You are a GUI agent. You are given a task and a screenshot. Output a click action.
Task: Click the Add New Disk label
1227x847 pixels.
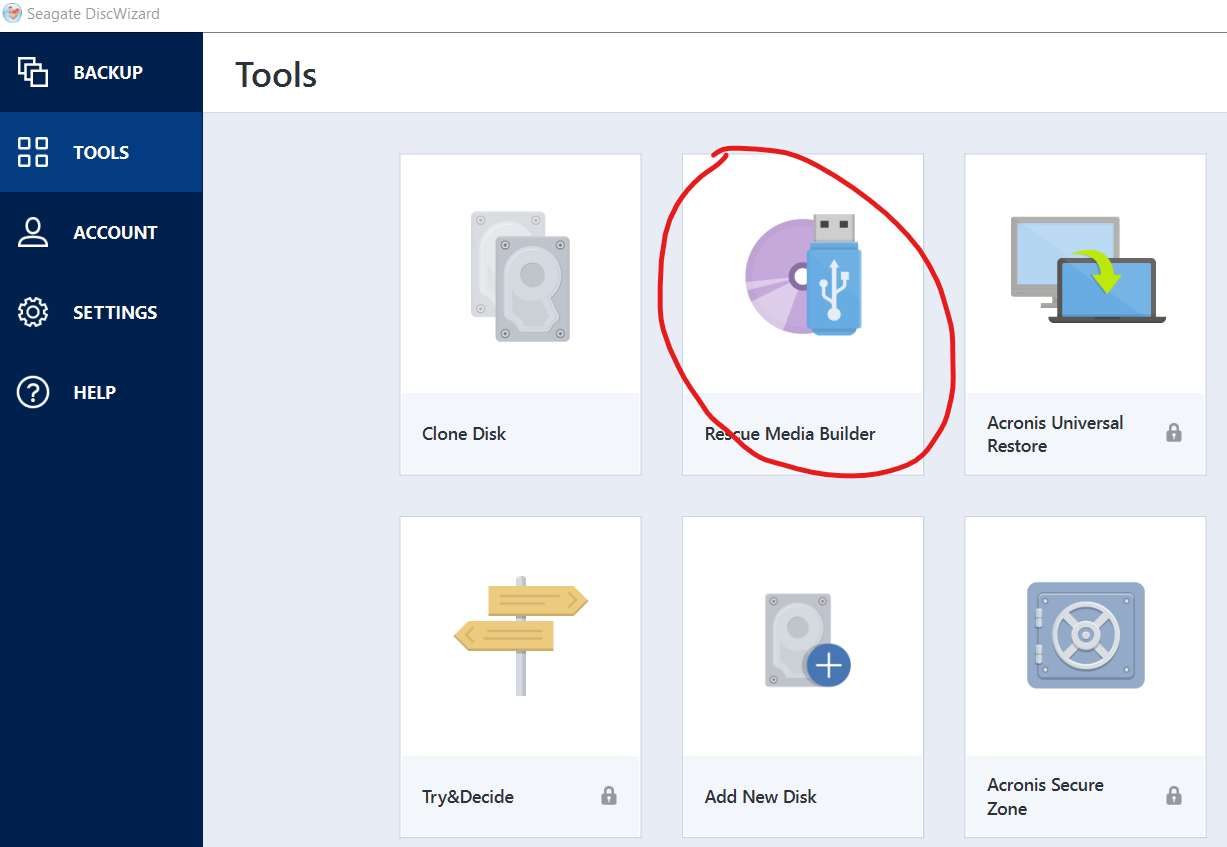(761, 797)
